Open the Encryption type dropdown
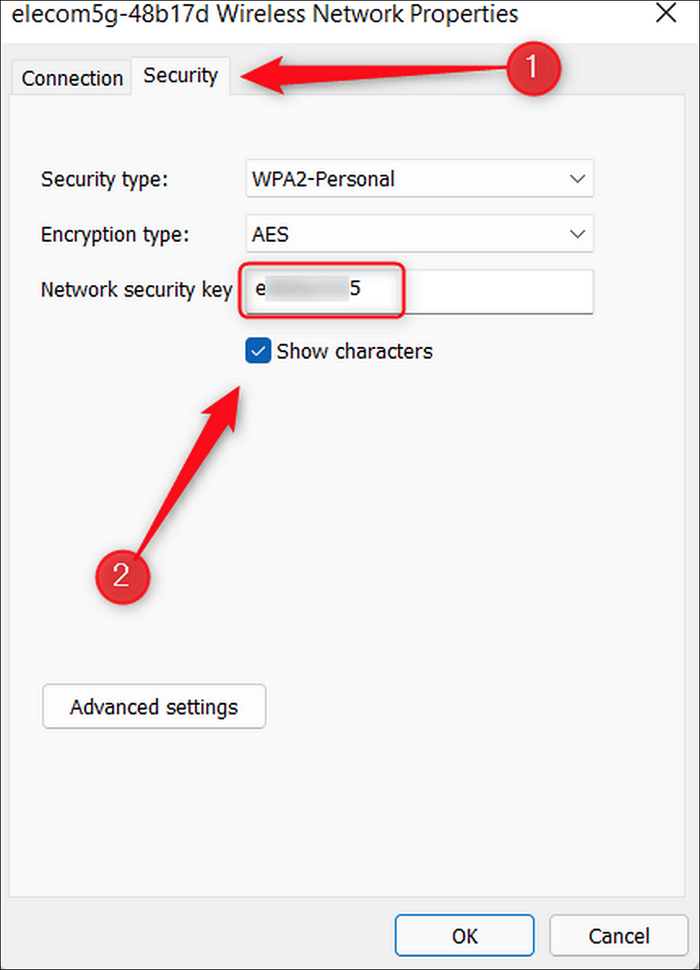The width and height of the screenshot is (700, 970). [x=418, y=234]
